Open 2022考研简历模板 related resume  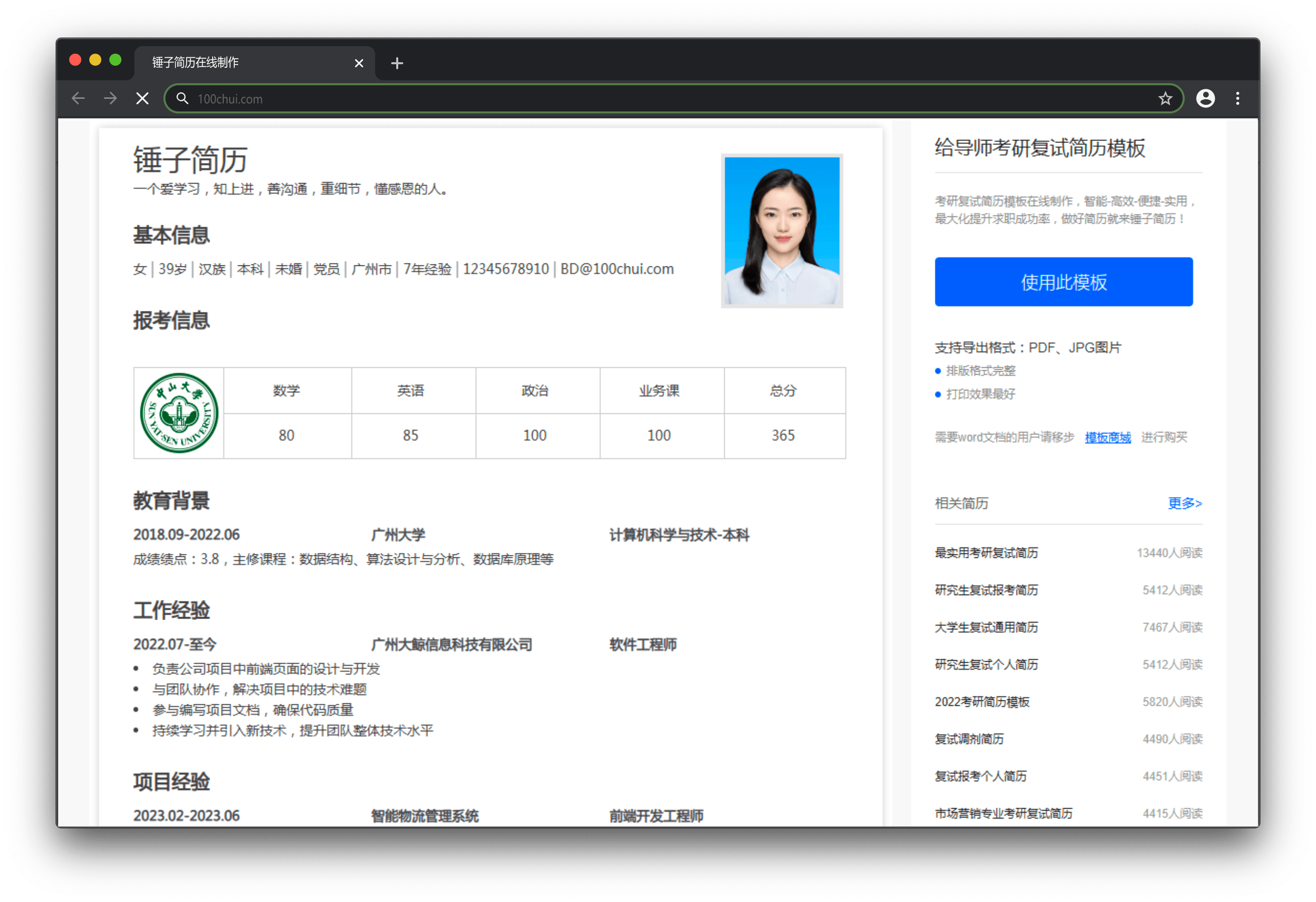click(982, 701)
